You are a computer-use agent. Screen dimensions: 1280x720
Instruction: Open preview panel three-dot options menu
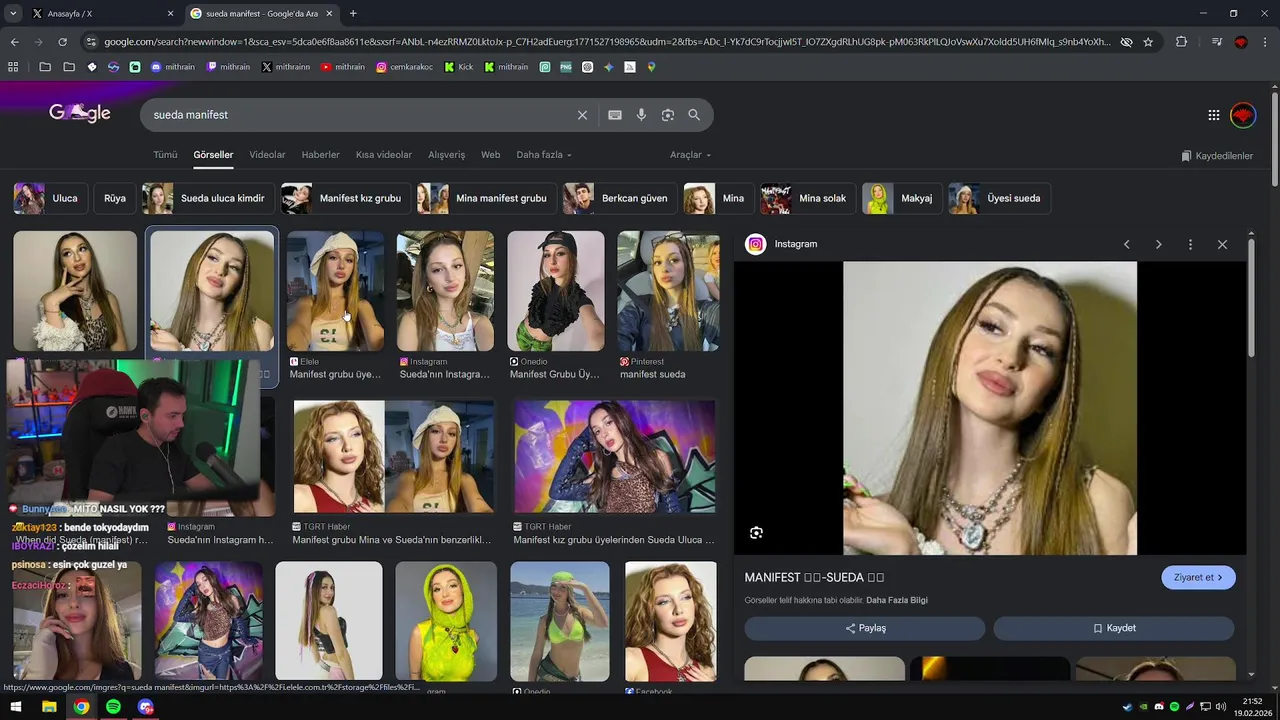click(1190, 244)
